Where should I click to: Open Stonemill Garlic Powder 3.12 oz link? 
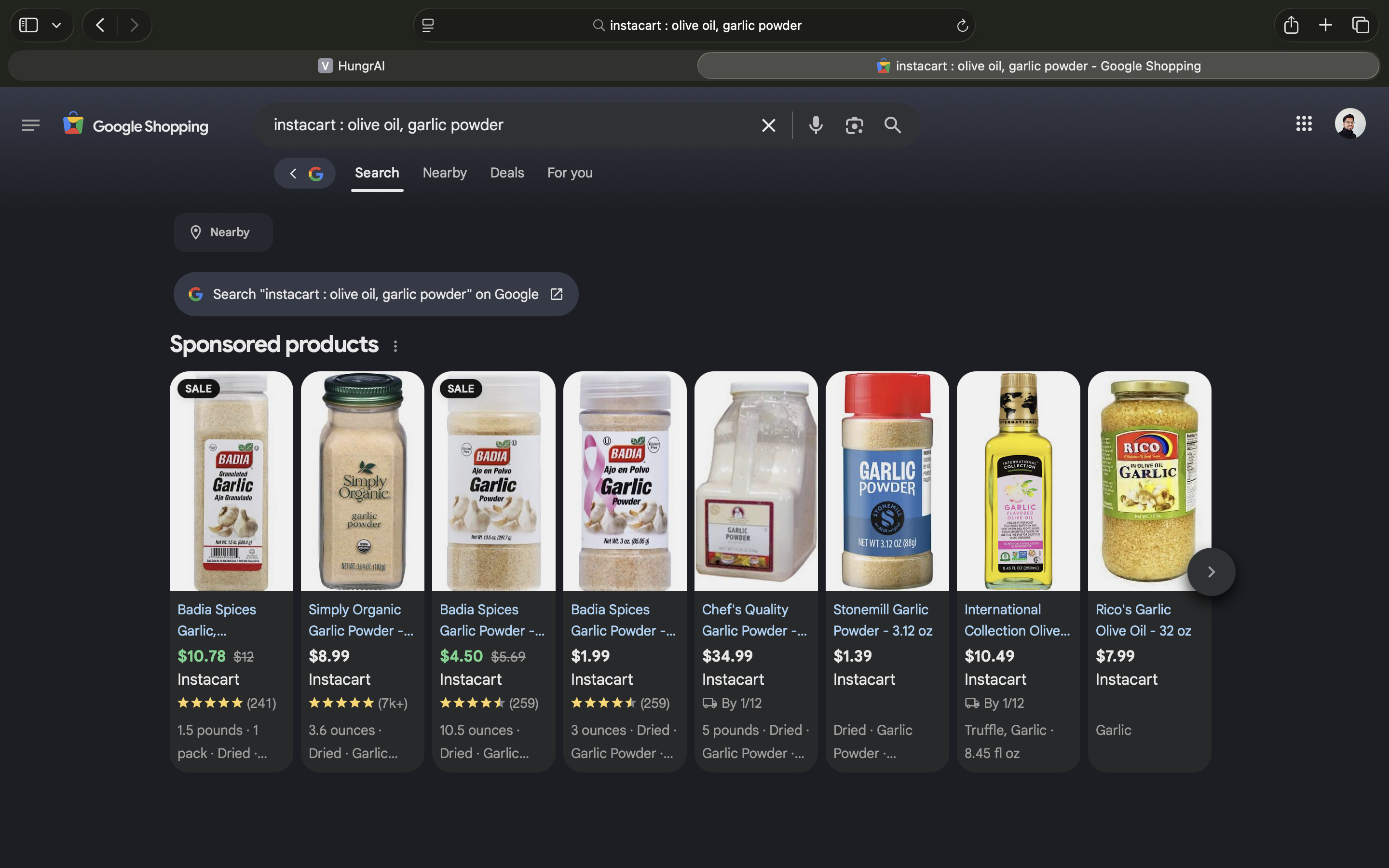[882, 620]
